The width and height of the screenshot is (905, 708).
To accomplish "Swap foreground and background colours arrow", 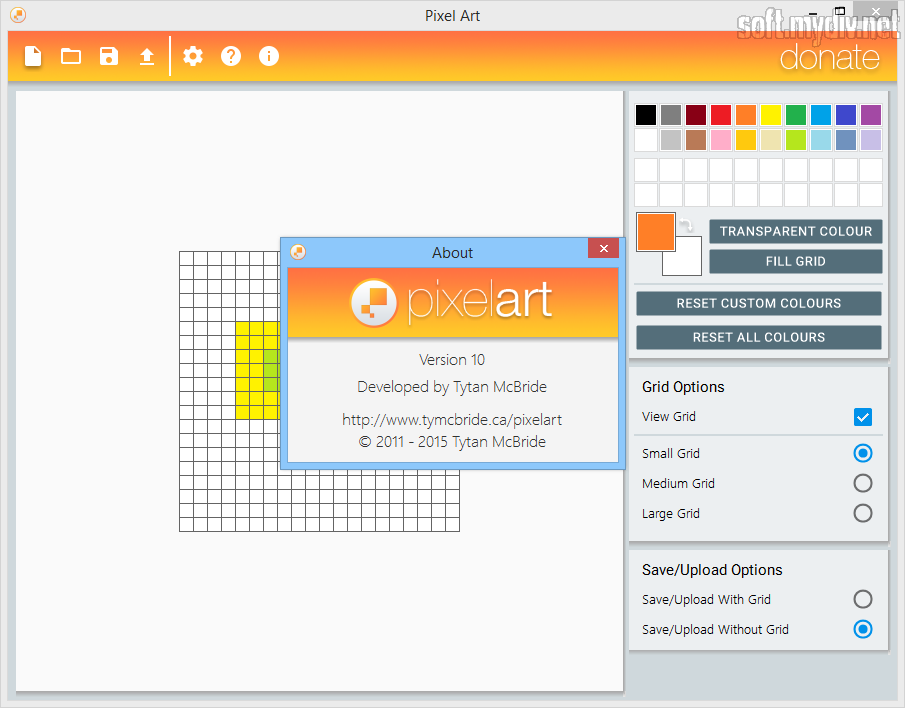I will point(688,227).
